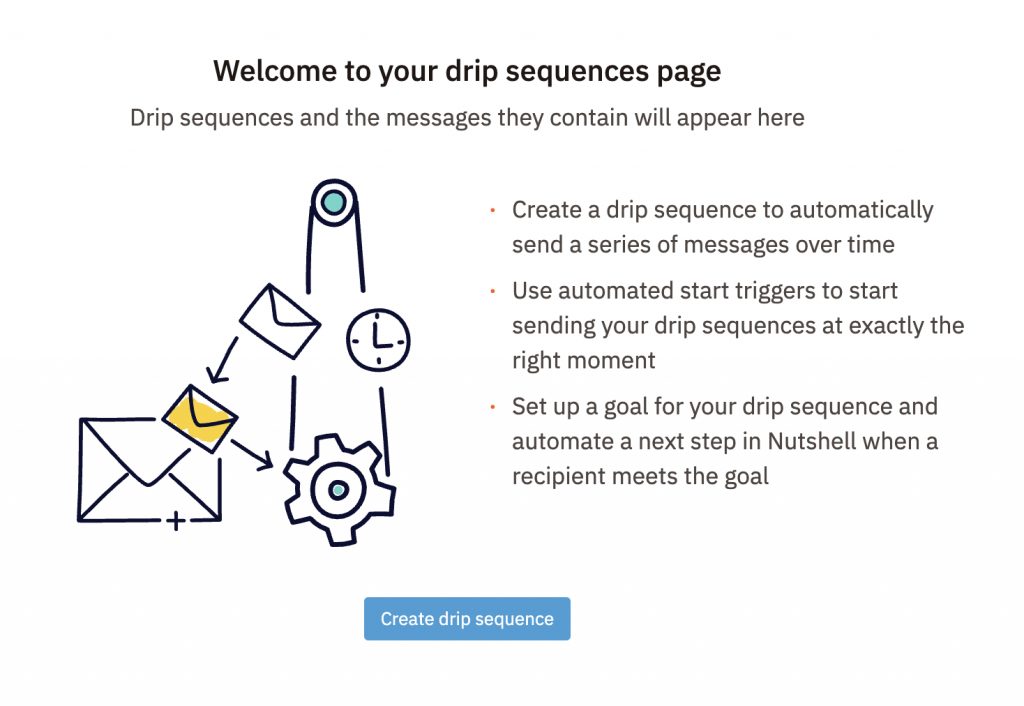Click the large envelope outline illustration
Screen dimensions: 1024x706
[149, 470]
